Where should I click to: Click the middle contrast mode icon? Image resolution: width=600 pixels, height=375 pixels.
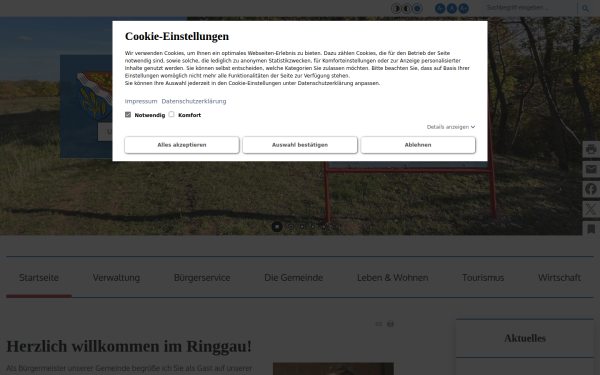click(407, 8)
